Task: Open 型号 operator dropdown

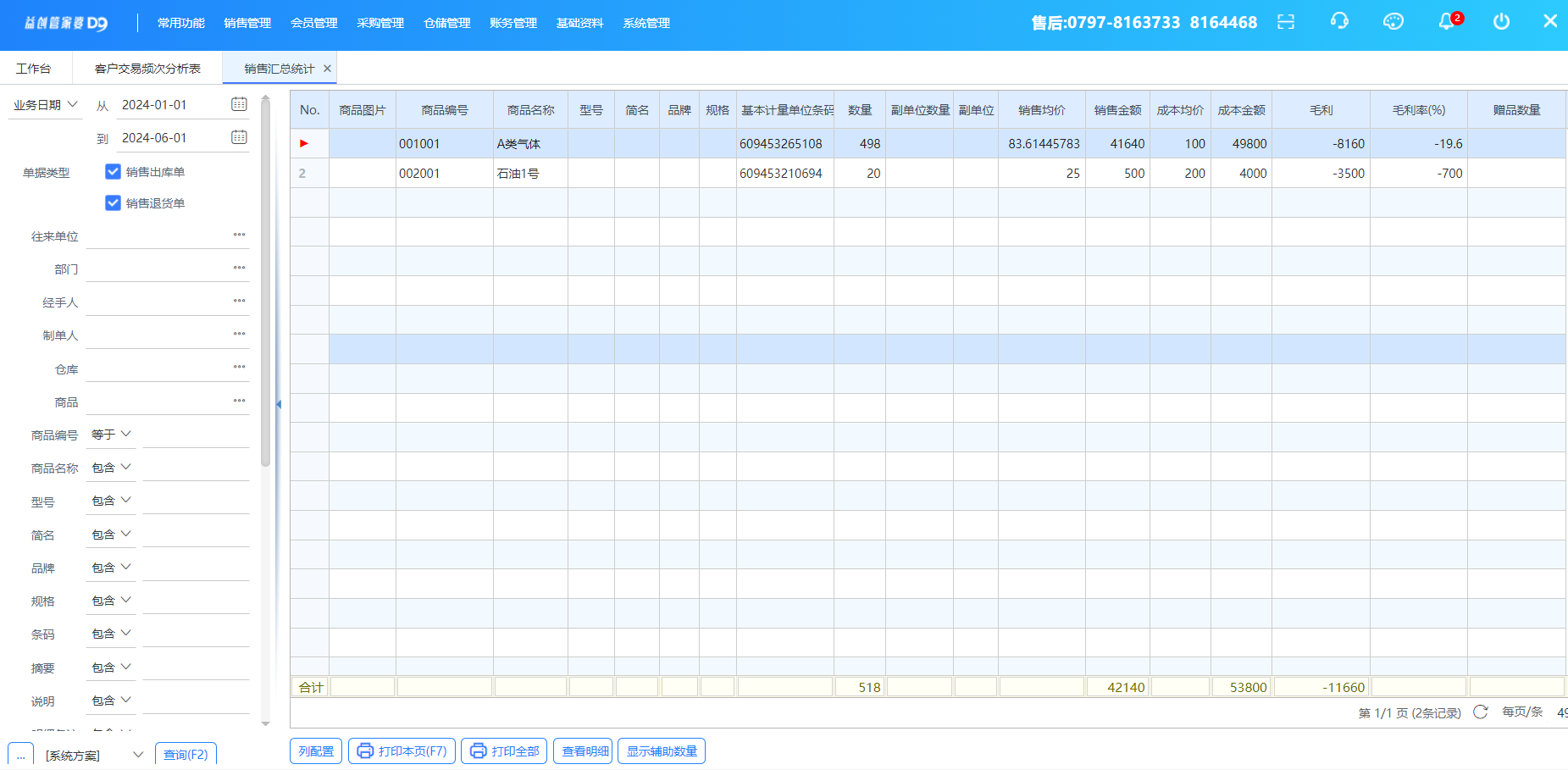Action: [x=111, y=501]
